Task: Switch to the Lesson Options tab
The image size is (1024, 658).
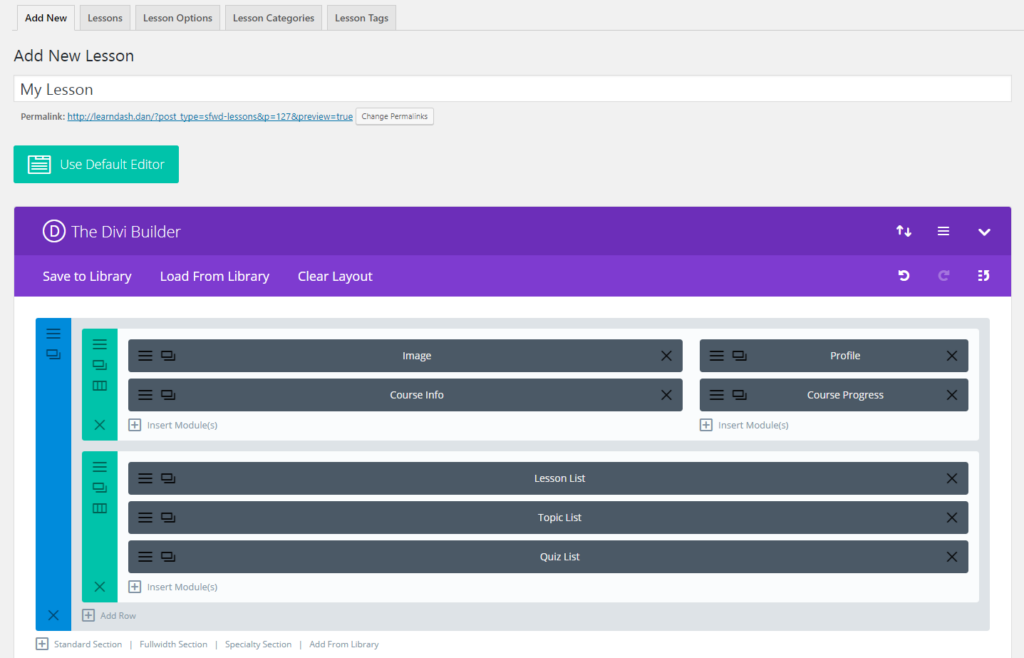Action: (x=177, y=18)
